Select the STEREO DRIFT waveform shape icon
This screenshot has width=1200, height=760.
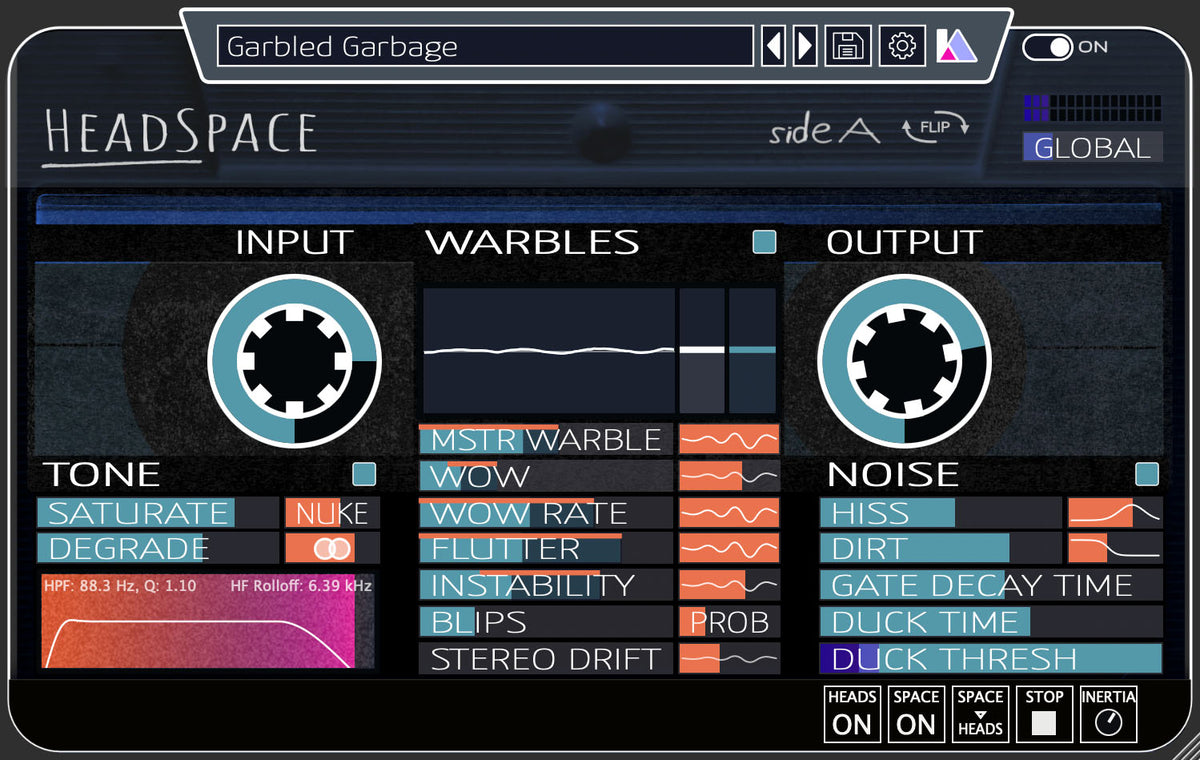click(x=729, y=658)
